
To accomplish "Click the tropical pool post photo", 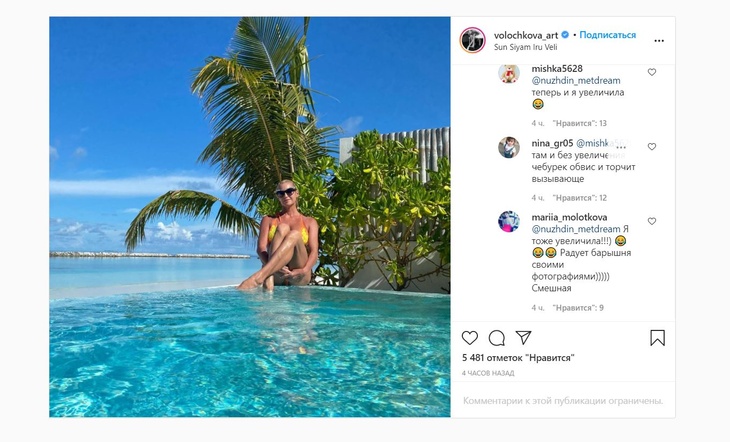I will (x=250, y=216).
